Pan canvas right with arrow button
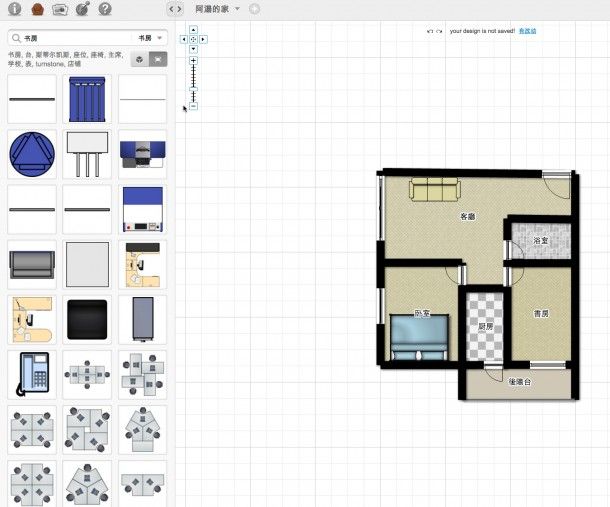The width and height of the screenshot is (610, 507). (x=203, y=39)
